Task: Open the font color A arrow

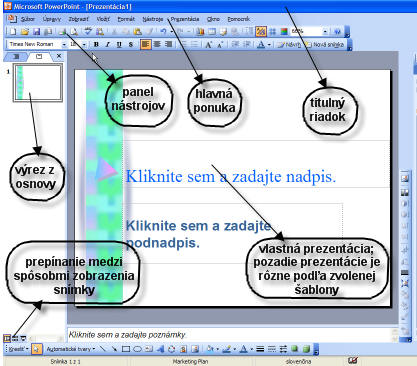Action: [x=269, y=44]
